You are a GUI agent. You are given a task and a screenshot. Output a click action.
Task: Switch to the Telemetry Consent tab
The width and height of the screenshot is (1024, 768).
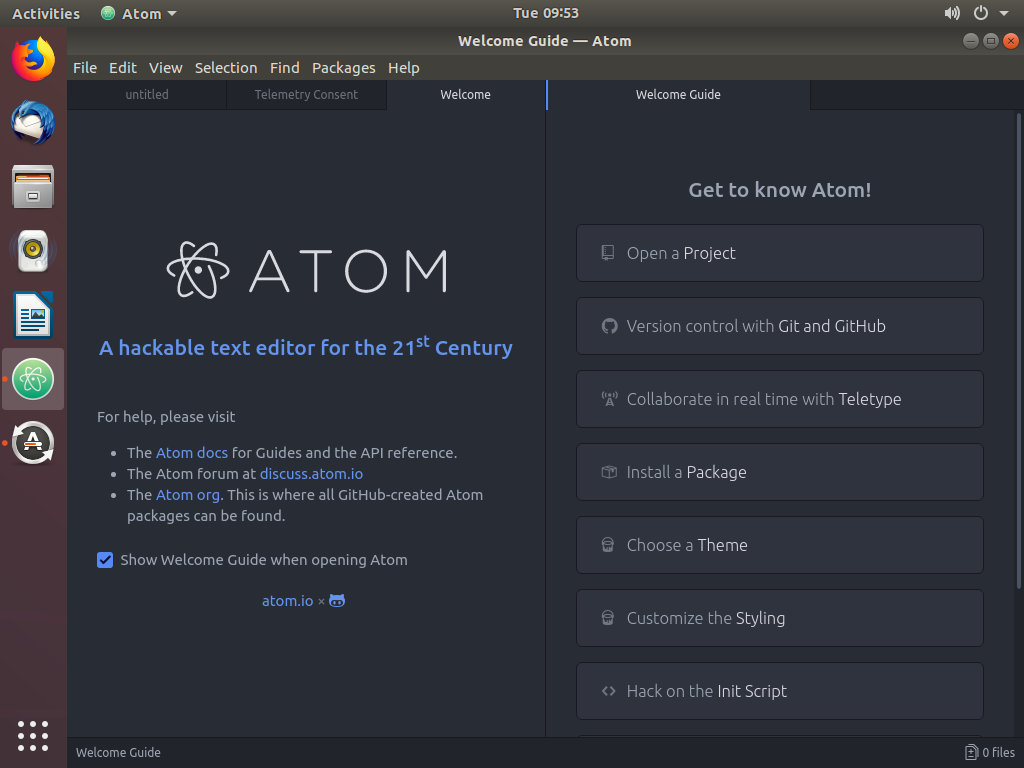(306, 95)
